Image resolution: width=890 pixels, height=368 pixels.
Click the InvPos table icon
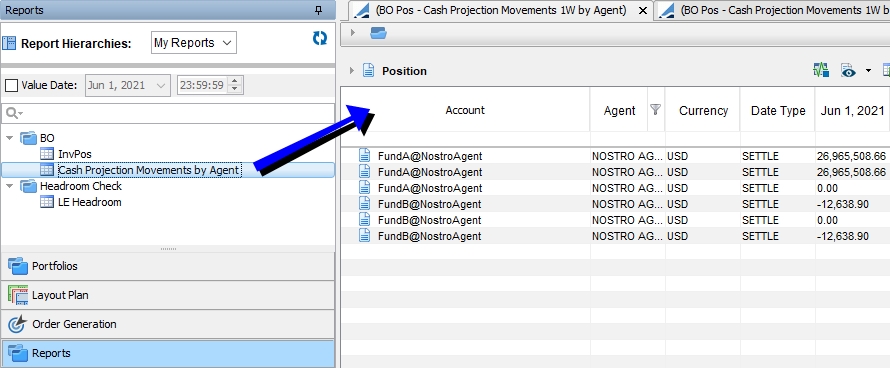(x=47, y=154)
